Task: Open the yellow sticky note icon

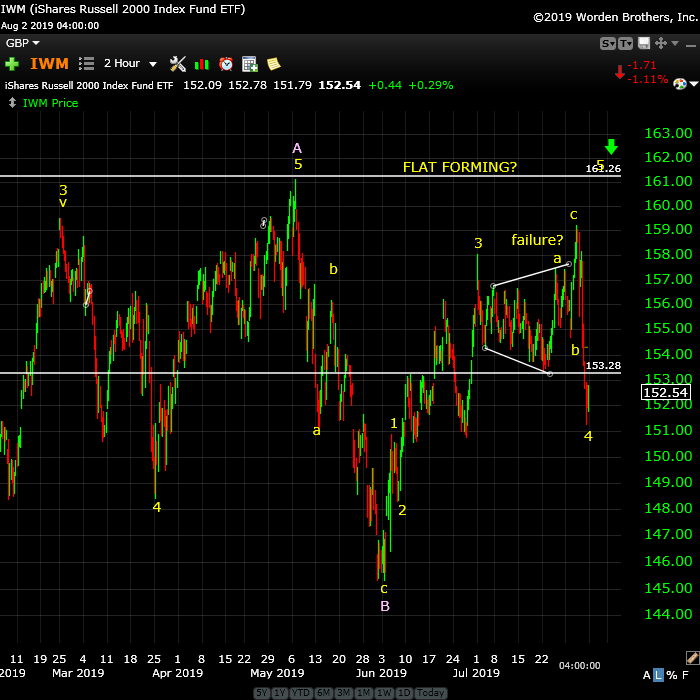Action: tap(274, 64)
